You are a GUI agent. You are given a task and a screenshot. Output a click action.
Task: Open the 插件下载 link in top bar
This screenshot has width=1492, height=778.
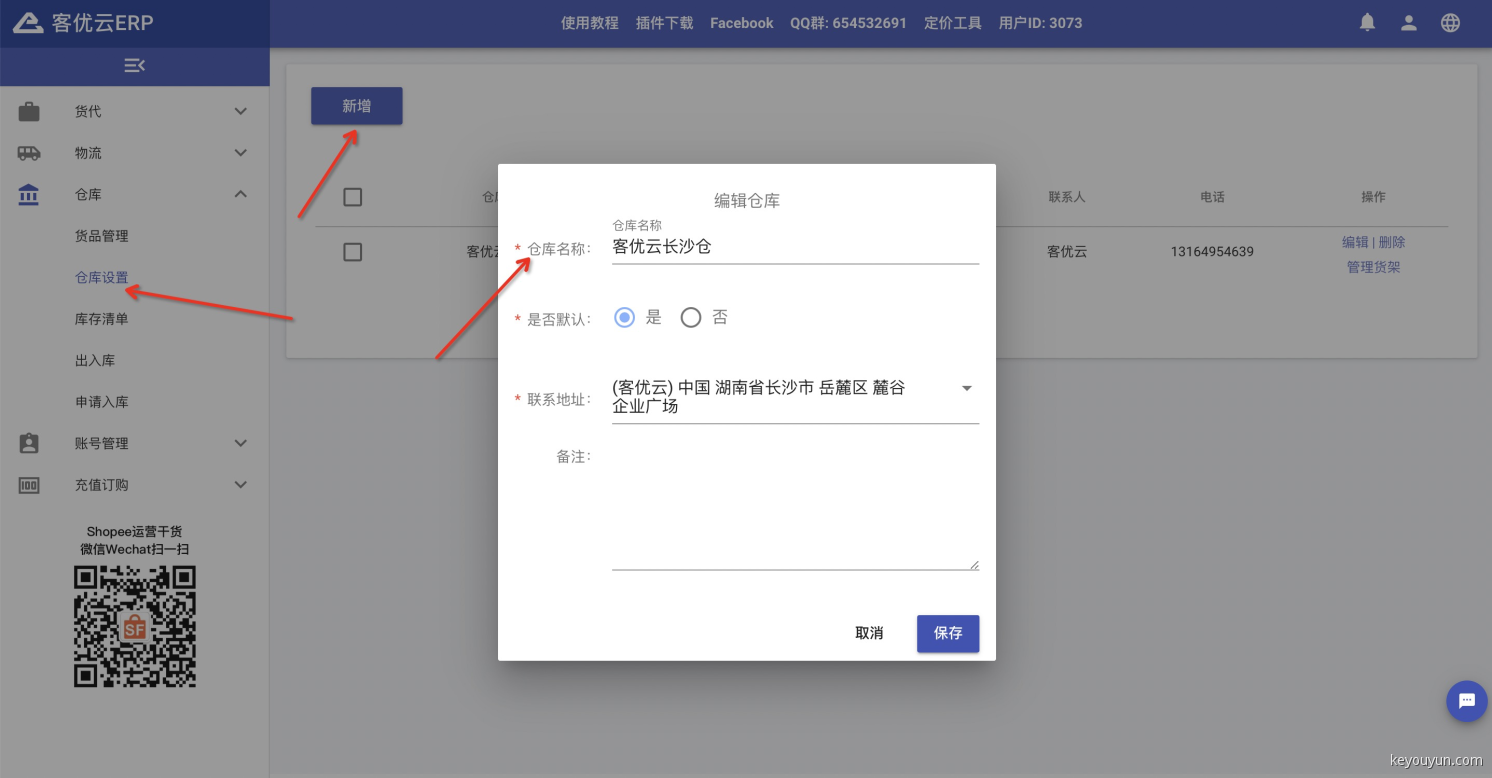[665, 23]
